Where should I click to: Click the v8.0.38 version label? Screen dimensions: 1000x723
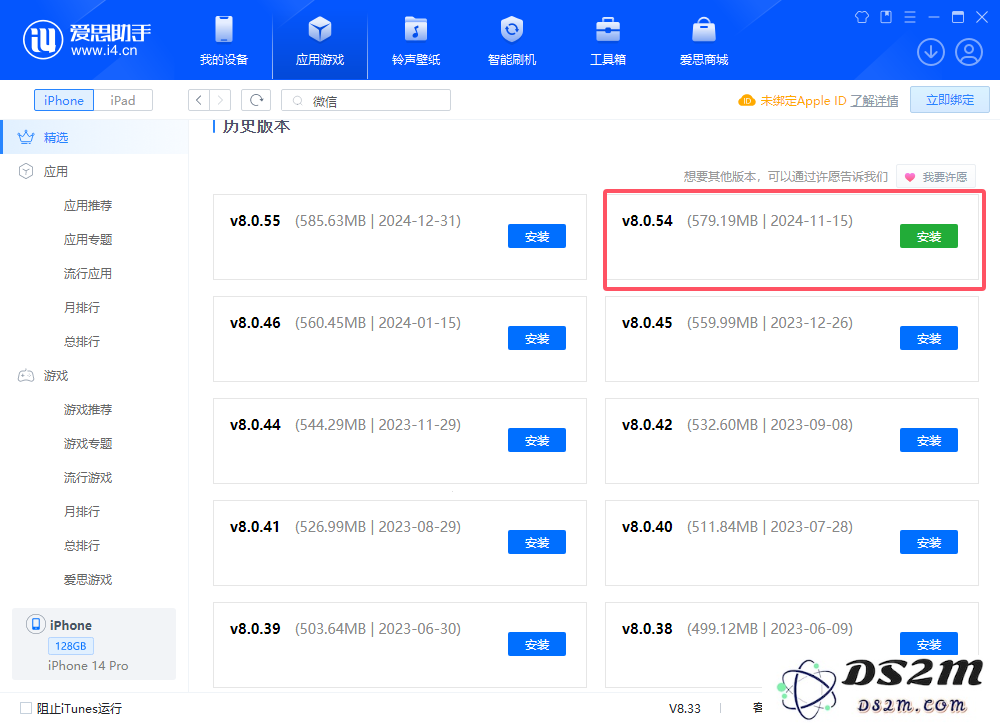(x=647, y=629)
